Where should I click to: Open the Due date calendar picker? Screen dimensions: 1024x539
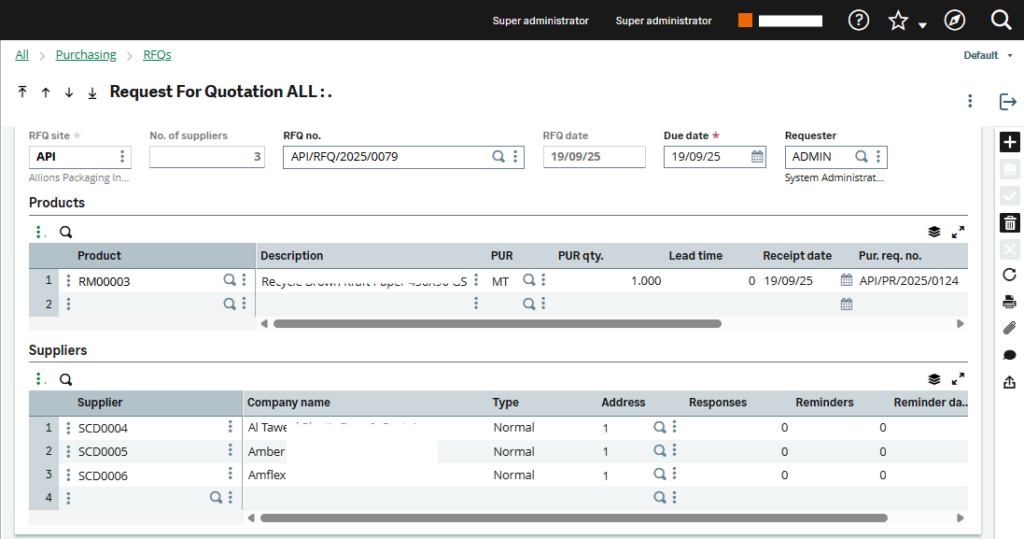757,157
